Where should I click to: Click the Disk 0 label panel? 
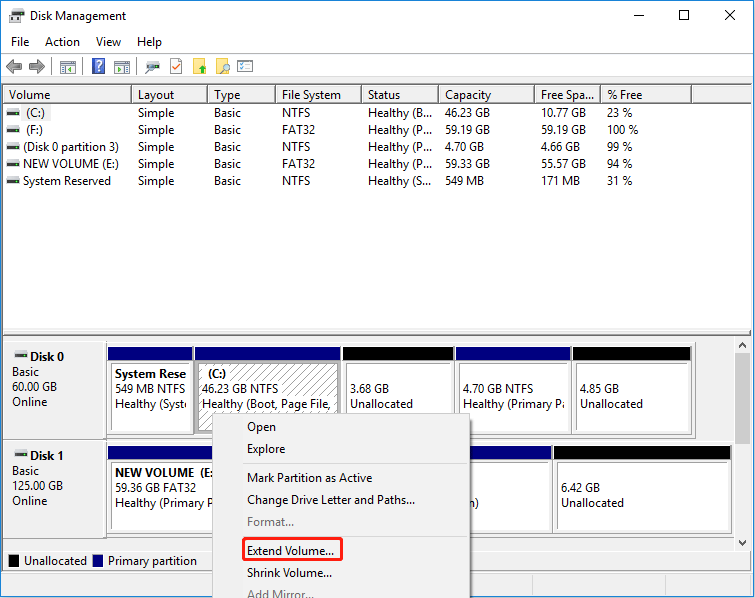point(54,390)
